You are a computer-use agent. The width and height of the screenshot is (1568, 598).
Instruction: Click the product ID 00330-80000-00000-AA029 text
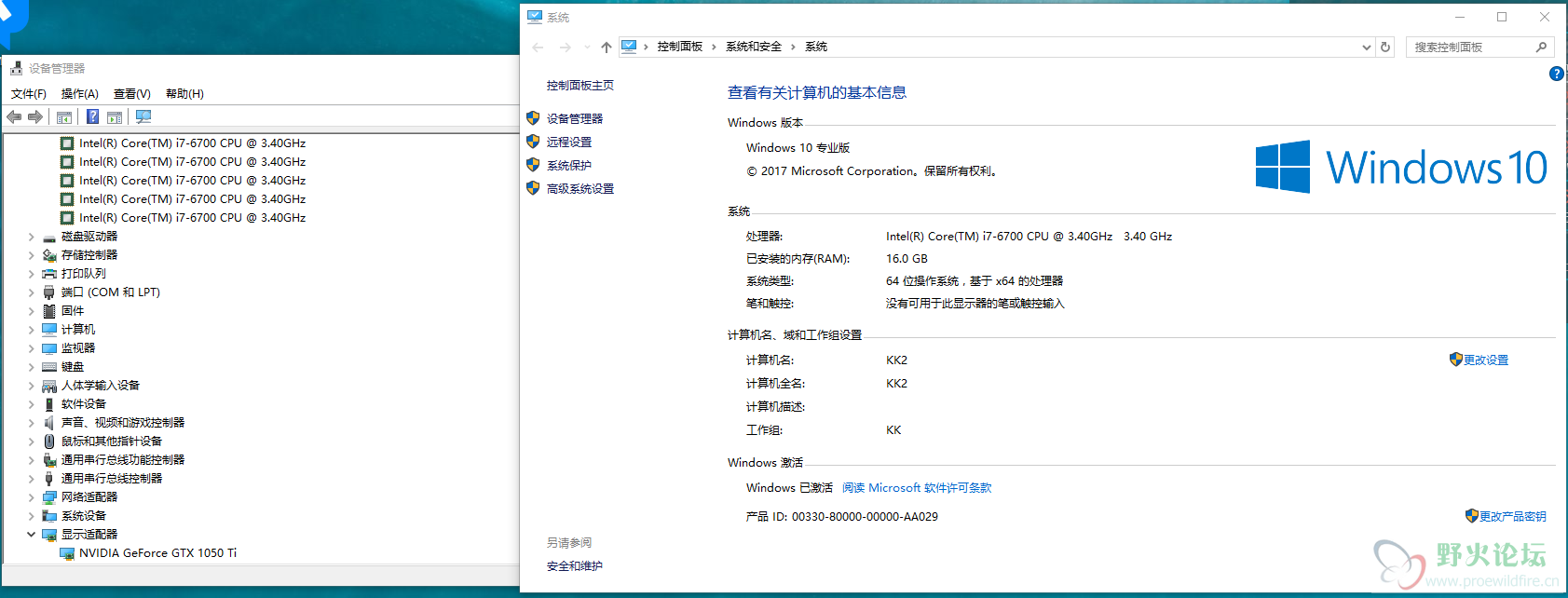coord(865,517)
